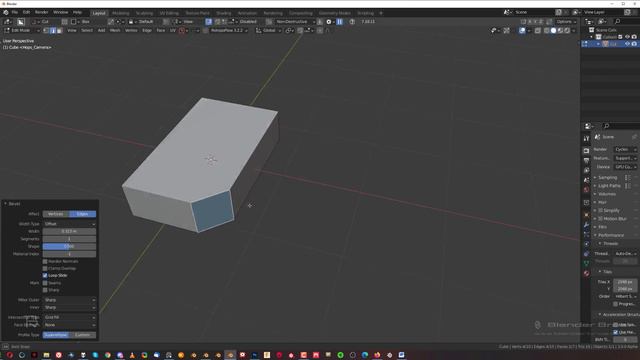
Task: Click the active Blender taskbar icon
Action: 230,355
